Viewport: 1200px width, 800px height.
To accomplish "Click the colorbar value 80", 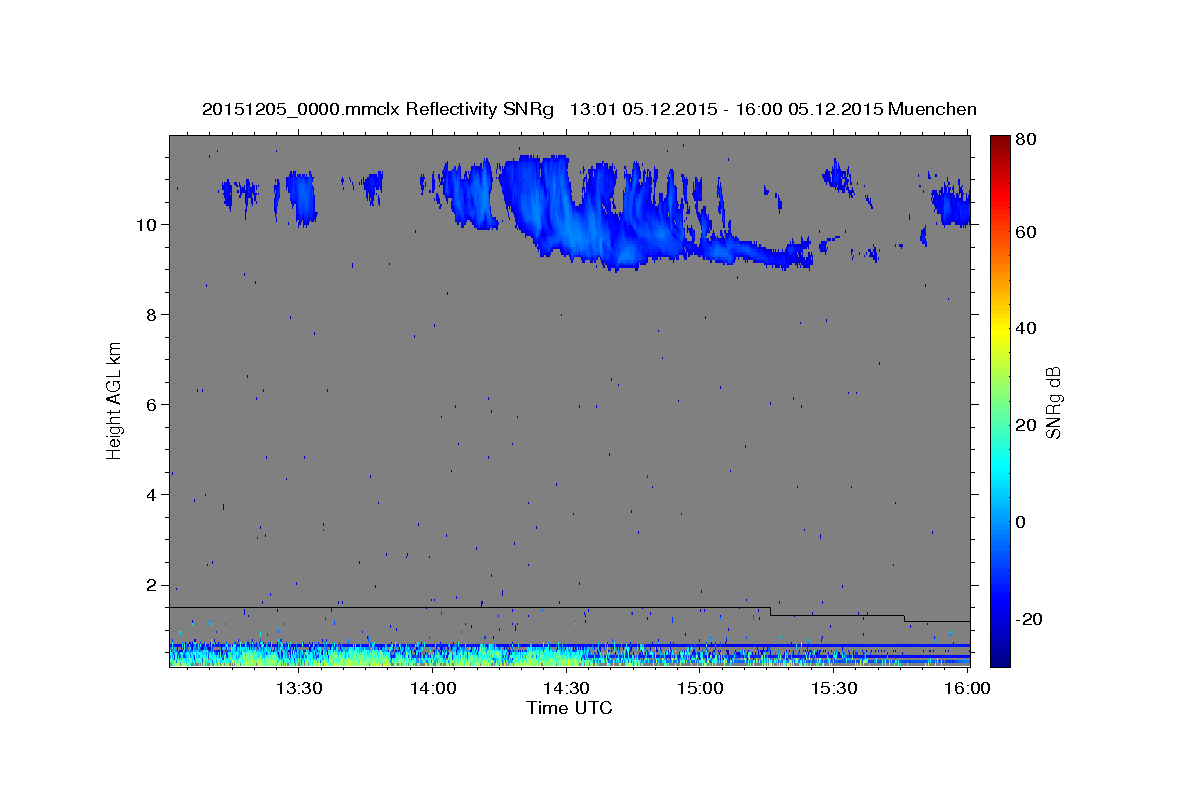I will click(1025, 140).
